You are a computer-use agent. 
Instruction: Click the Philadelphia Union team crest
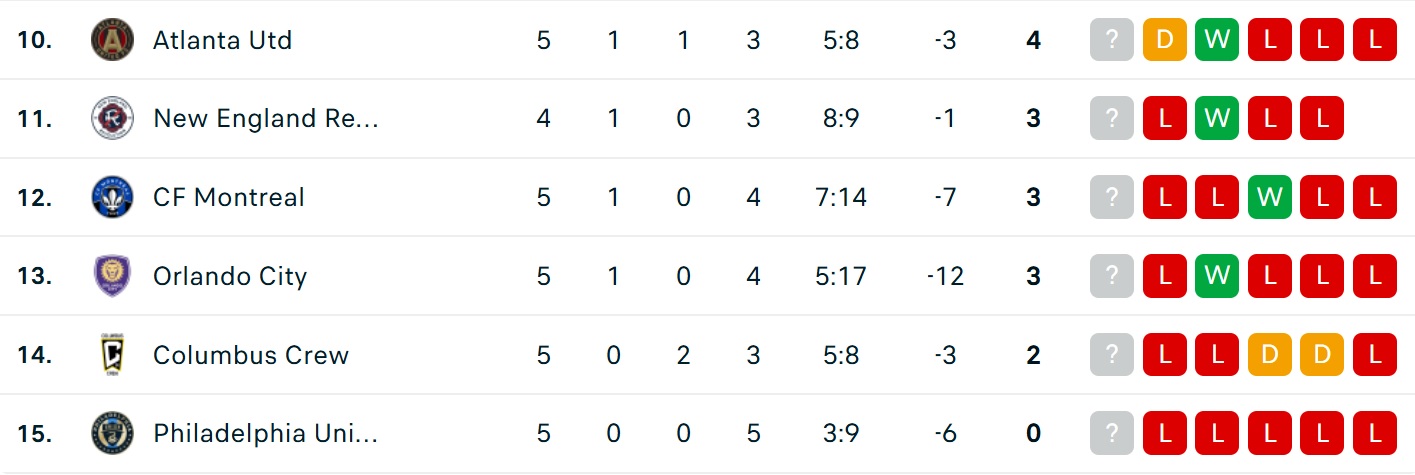[112, 433]
